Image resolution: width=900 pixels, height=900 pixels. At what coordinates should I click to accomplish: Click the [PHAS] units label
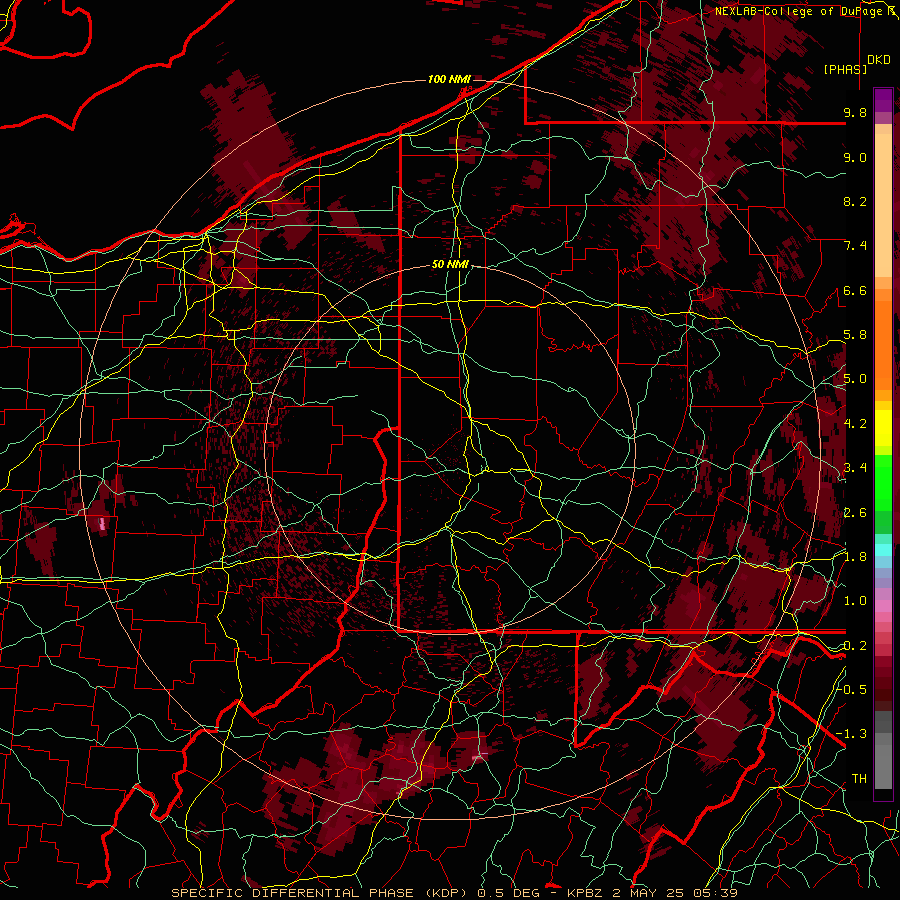(x=845, y=69)
